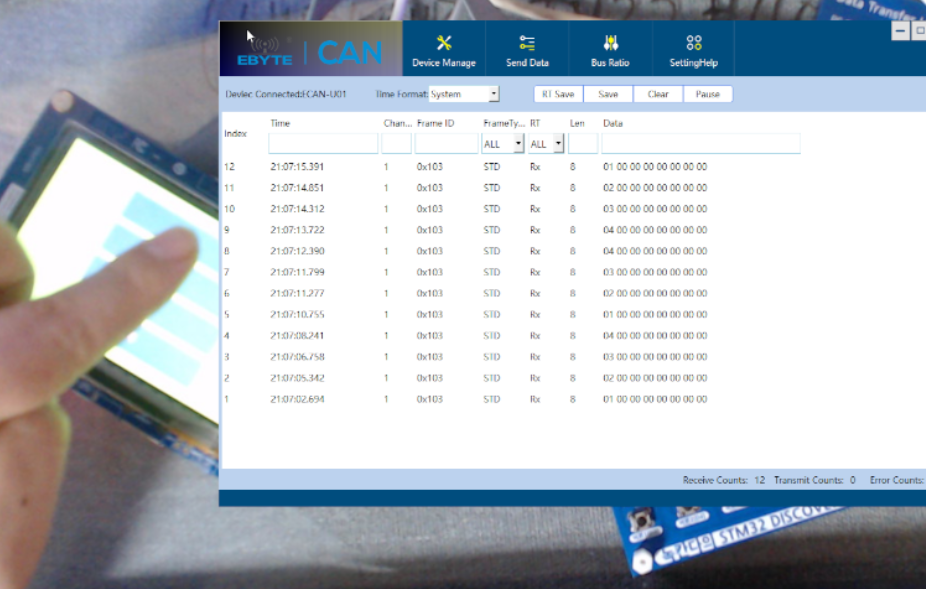Focus the Time filter input field

[323, 144]
